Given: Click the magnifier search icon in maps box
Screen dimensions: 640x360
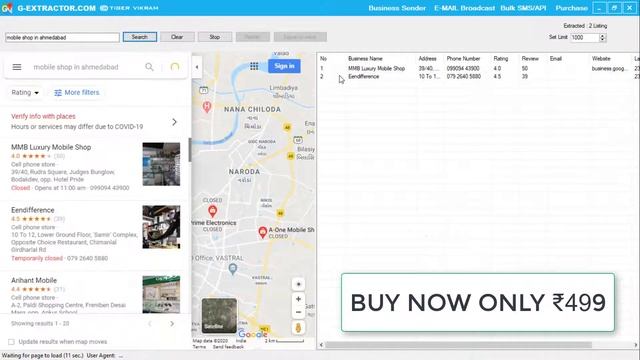Looking at the screenshot, I should pos(149,67).
